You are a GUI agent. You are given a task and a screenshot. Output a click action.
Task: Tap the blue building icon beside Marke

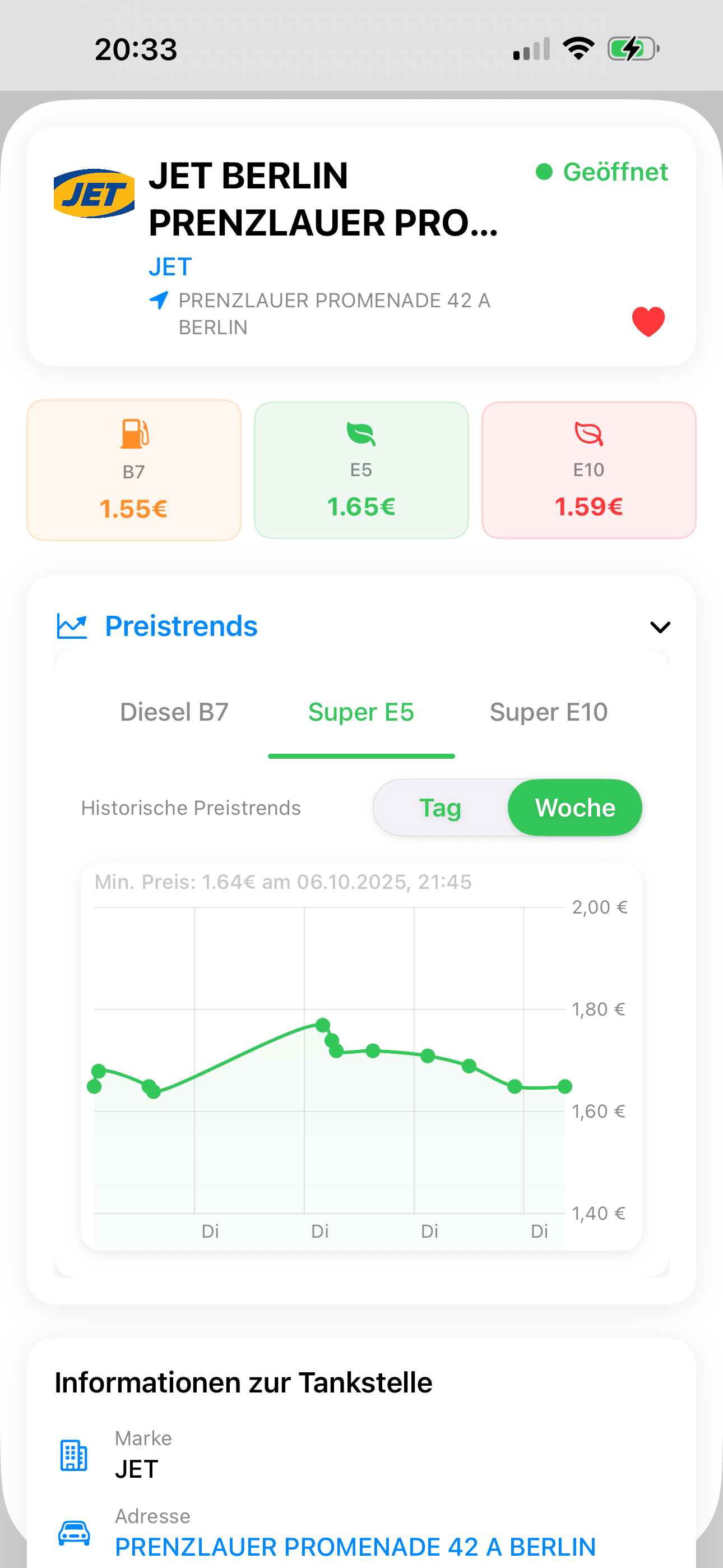(x=73, y=1455)
